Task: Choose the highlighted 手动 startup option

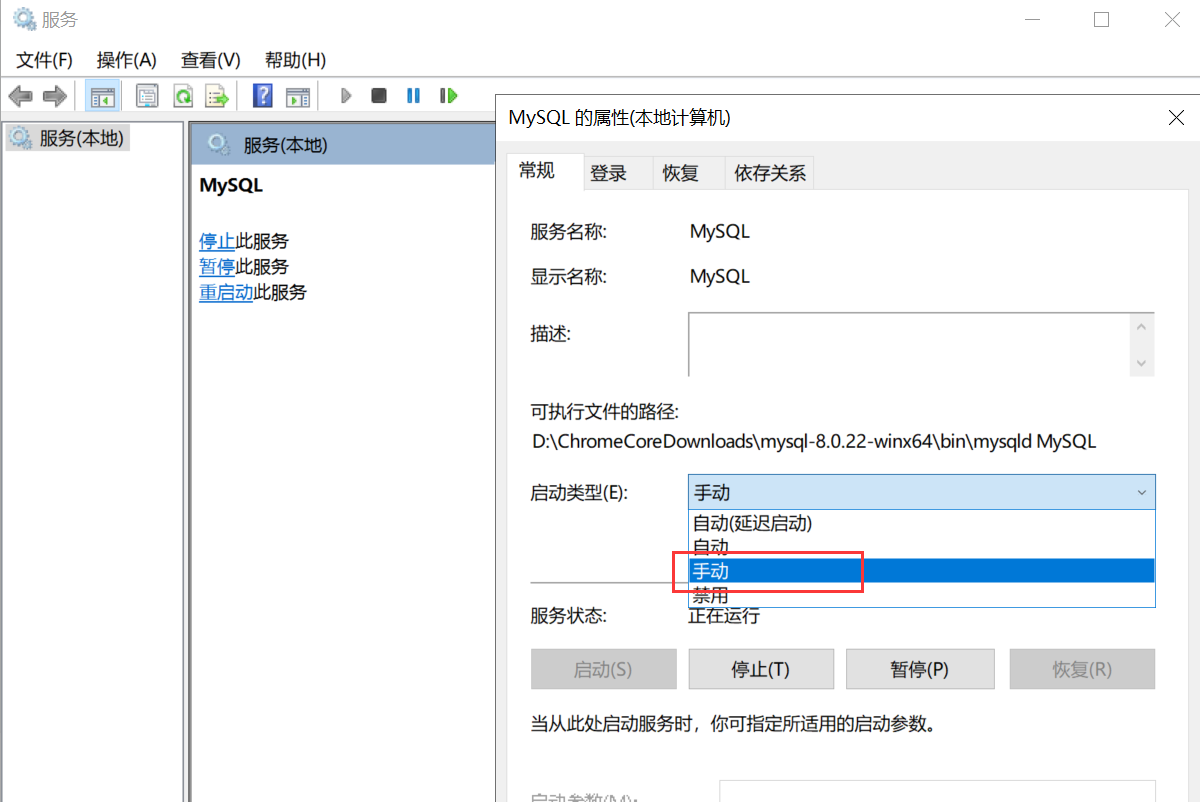Action: point(921,571)
